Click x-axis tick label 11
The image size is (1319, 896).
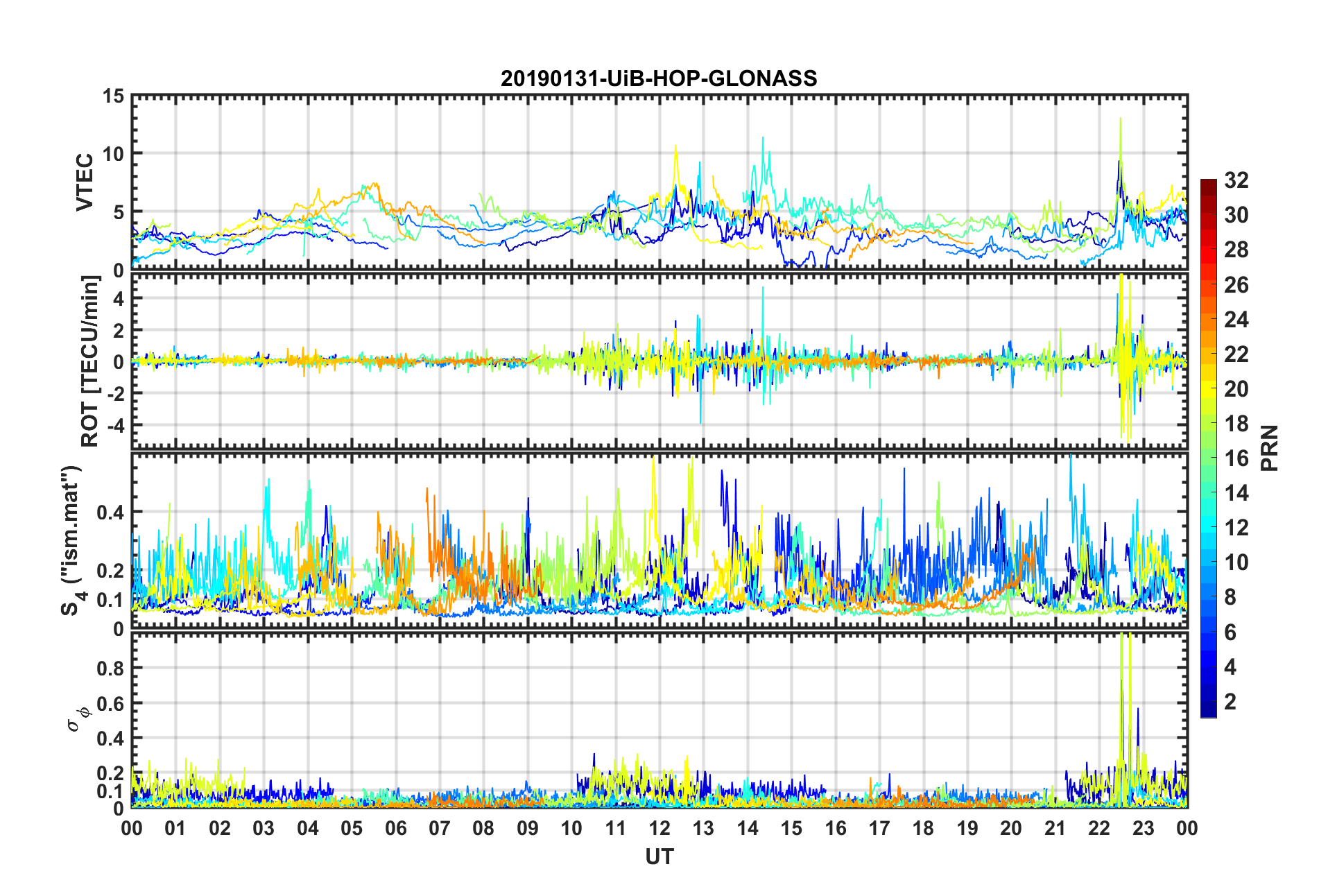click(616, 828)
